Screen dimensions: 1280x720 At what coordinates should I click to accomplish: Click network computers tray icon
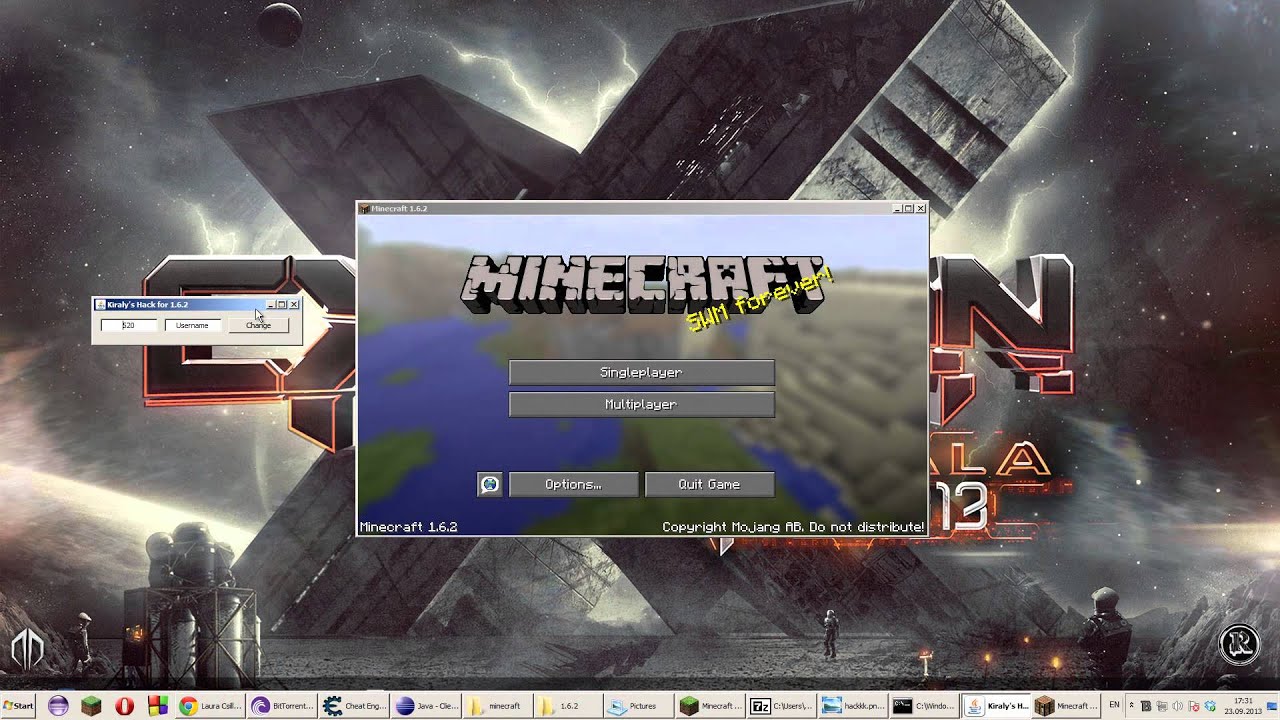(1161, 705)
